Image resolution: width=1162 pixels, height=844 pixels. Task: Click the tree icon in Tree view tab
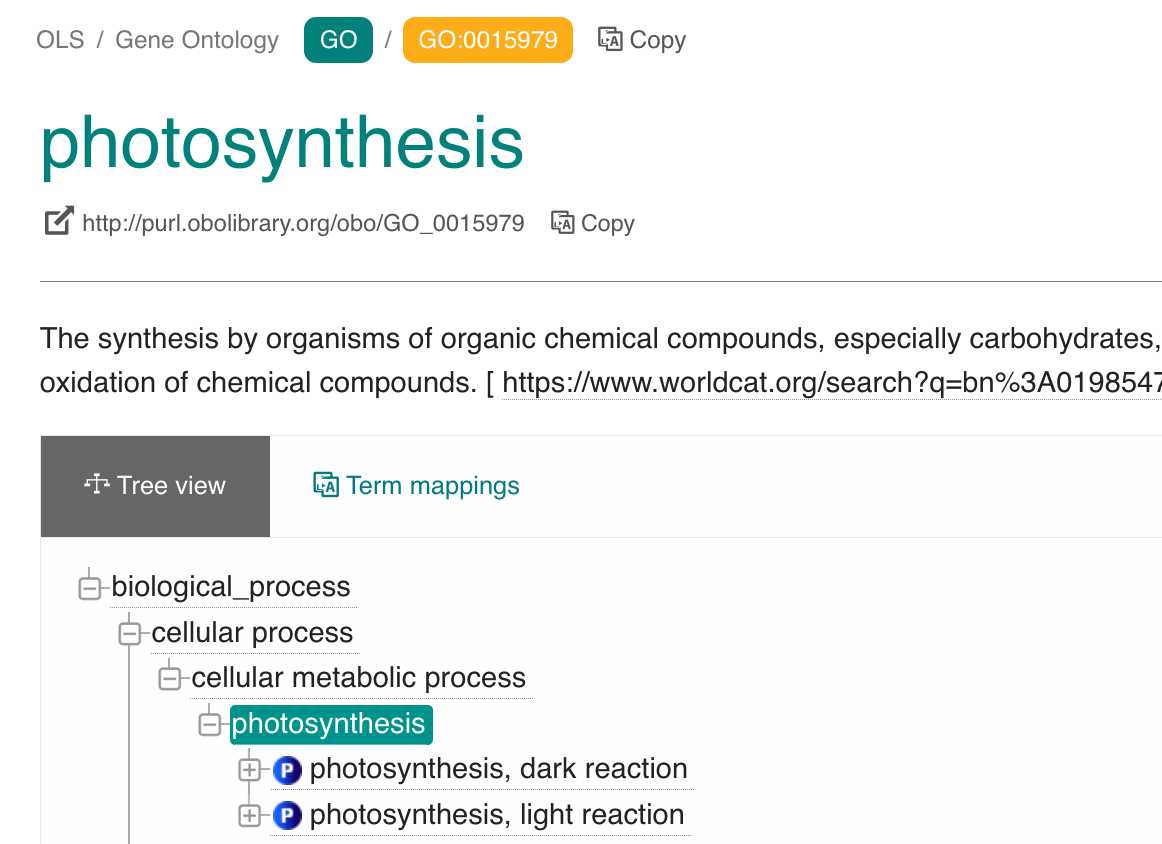96,485
